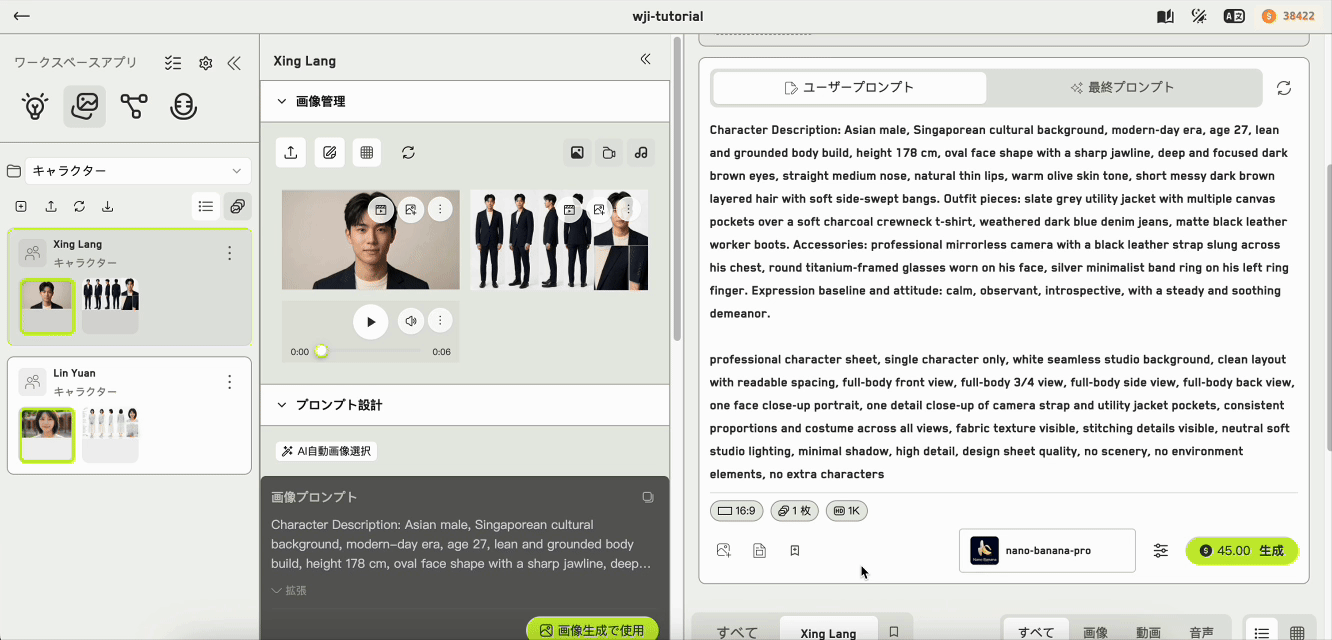Click the edit pencil icon in 画像管理
The width and height of the screenshot is (1332, 640).
tap(329, 153)
